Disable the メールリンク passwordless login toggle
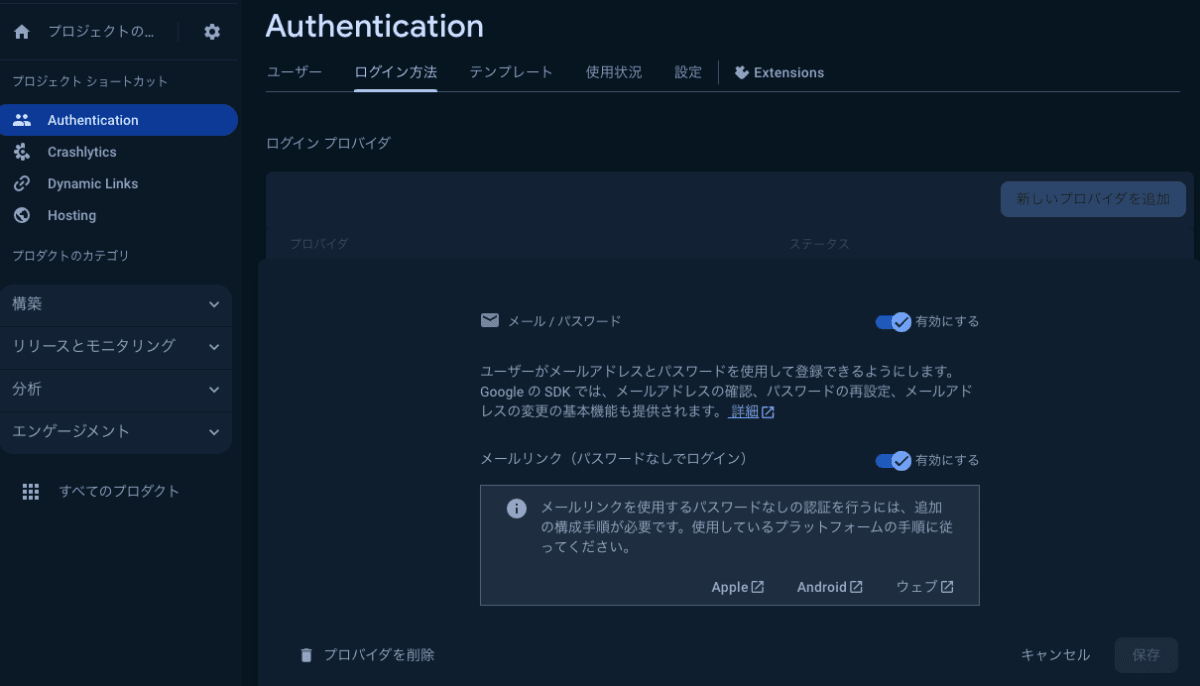This screenshot has width=1200, height=686. click(x=893, y=461)
